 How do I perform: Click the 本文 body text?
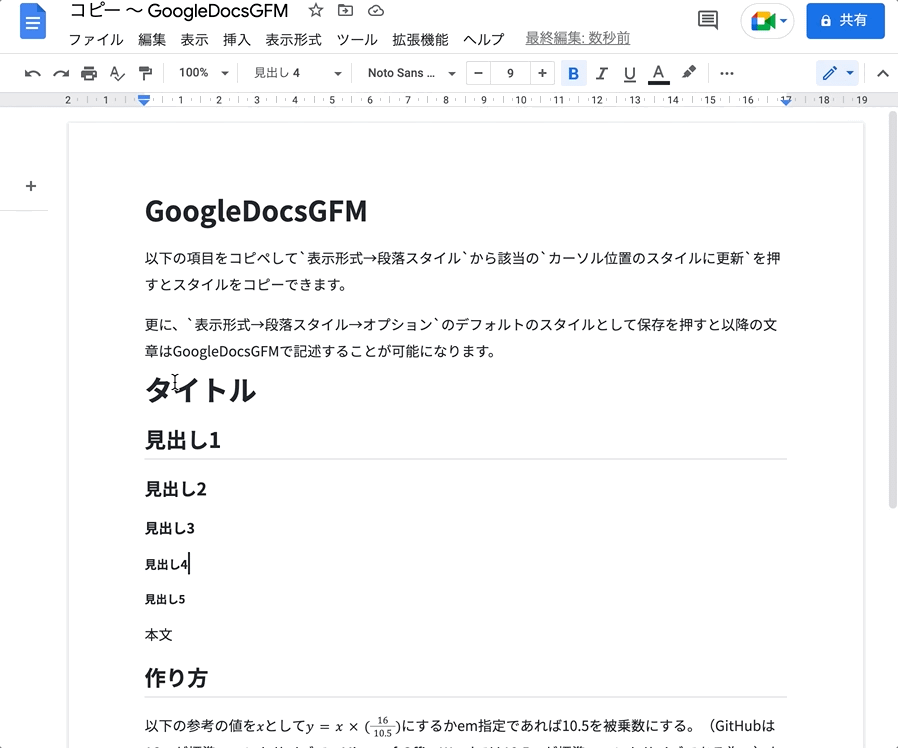point(159,635)
